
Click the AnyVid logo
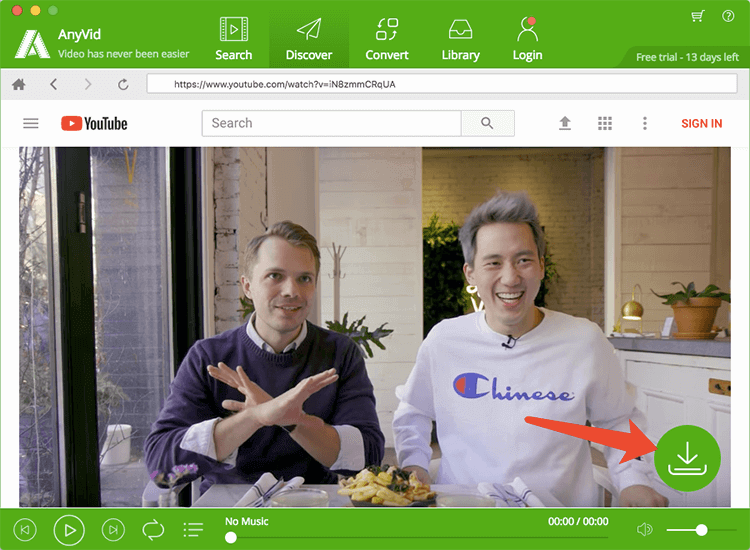pyautogui.click(x=32, y=44)
